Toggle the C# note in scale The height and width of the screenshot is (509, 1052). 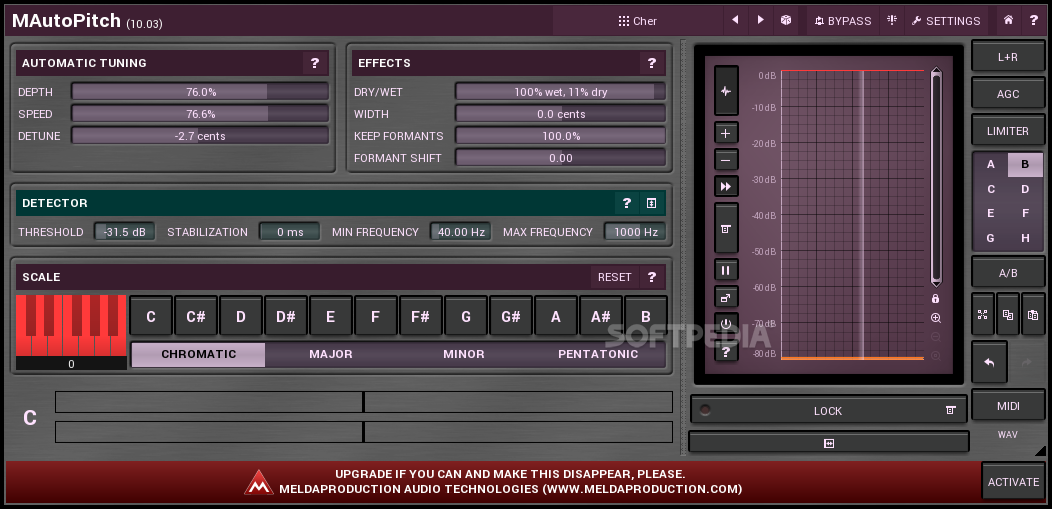coord(196,316)
